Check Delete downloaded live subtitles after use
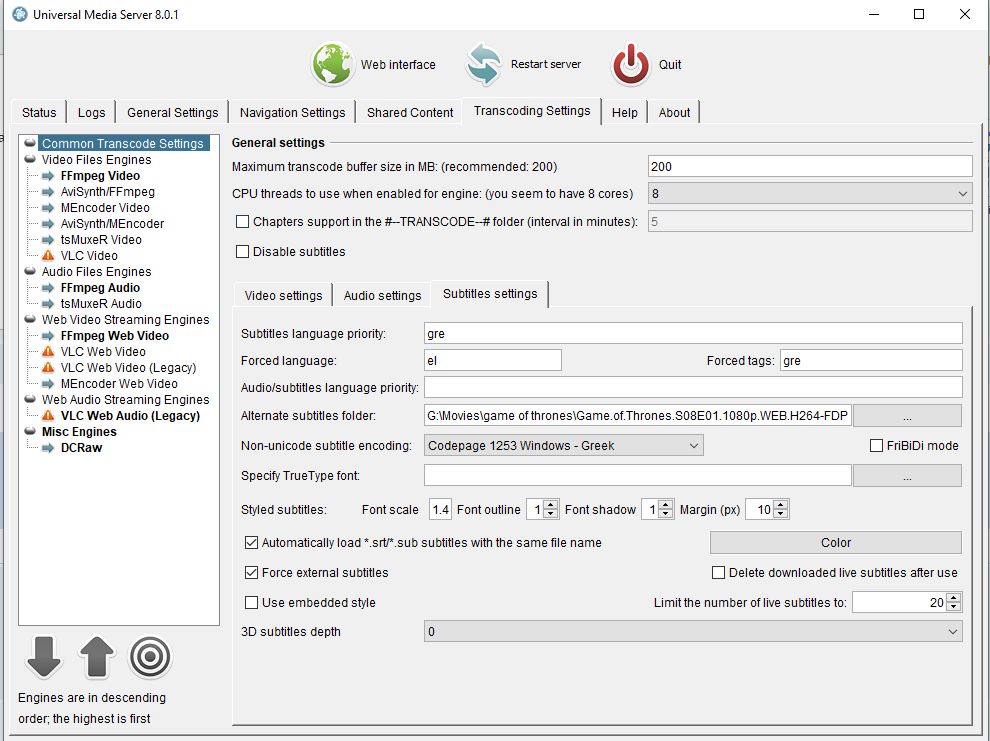The image size is (990, 741). 719,572
